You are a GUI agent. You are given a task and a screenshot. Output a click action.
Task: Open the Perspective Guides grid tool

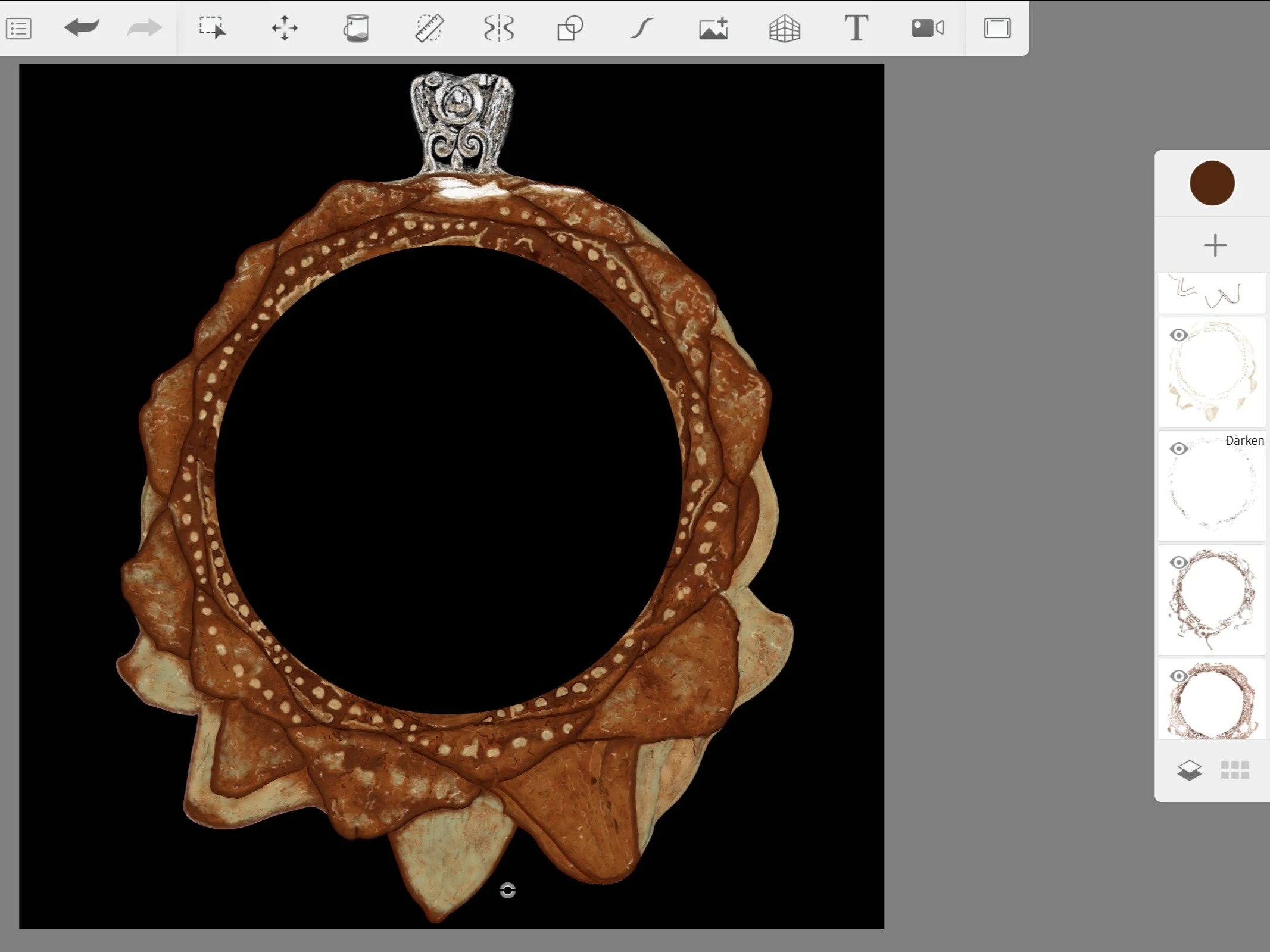click(x=785, y=28)
